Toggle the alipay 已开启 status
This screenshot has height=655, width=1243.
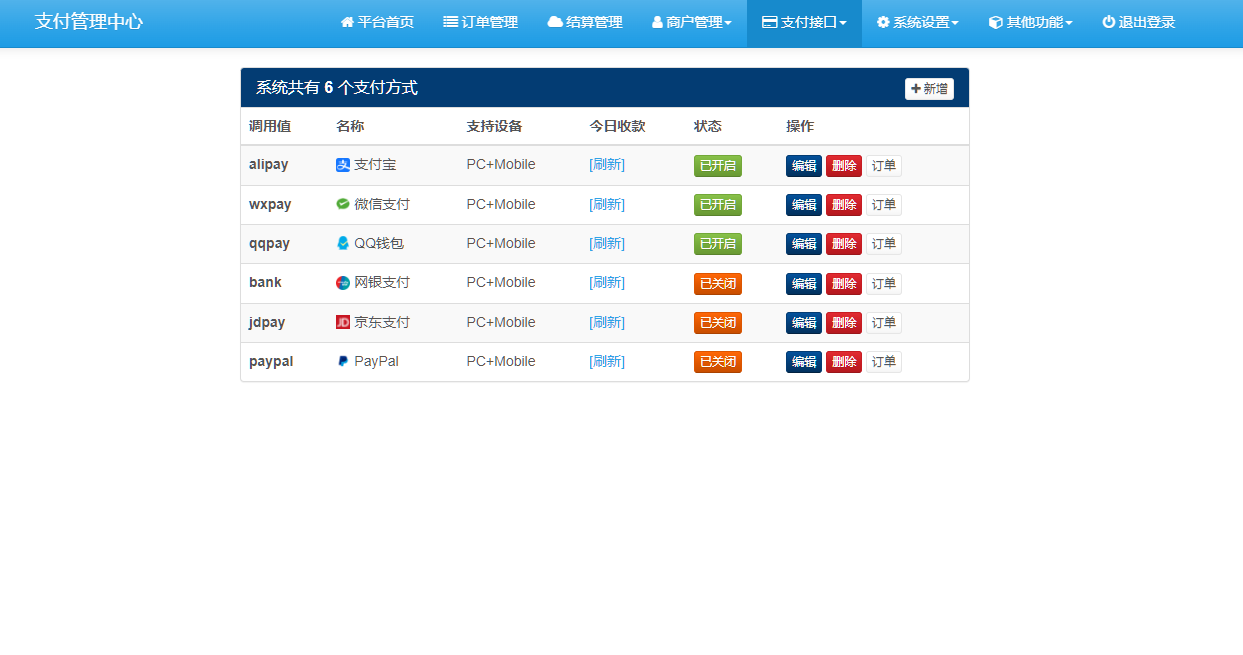pyautogui.click(x=718, y=166)
